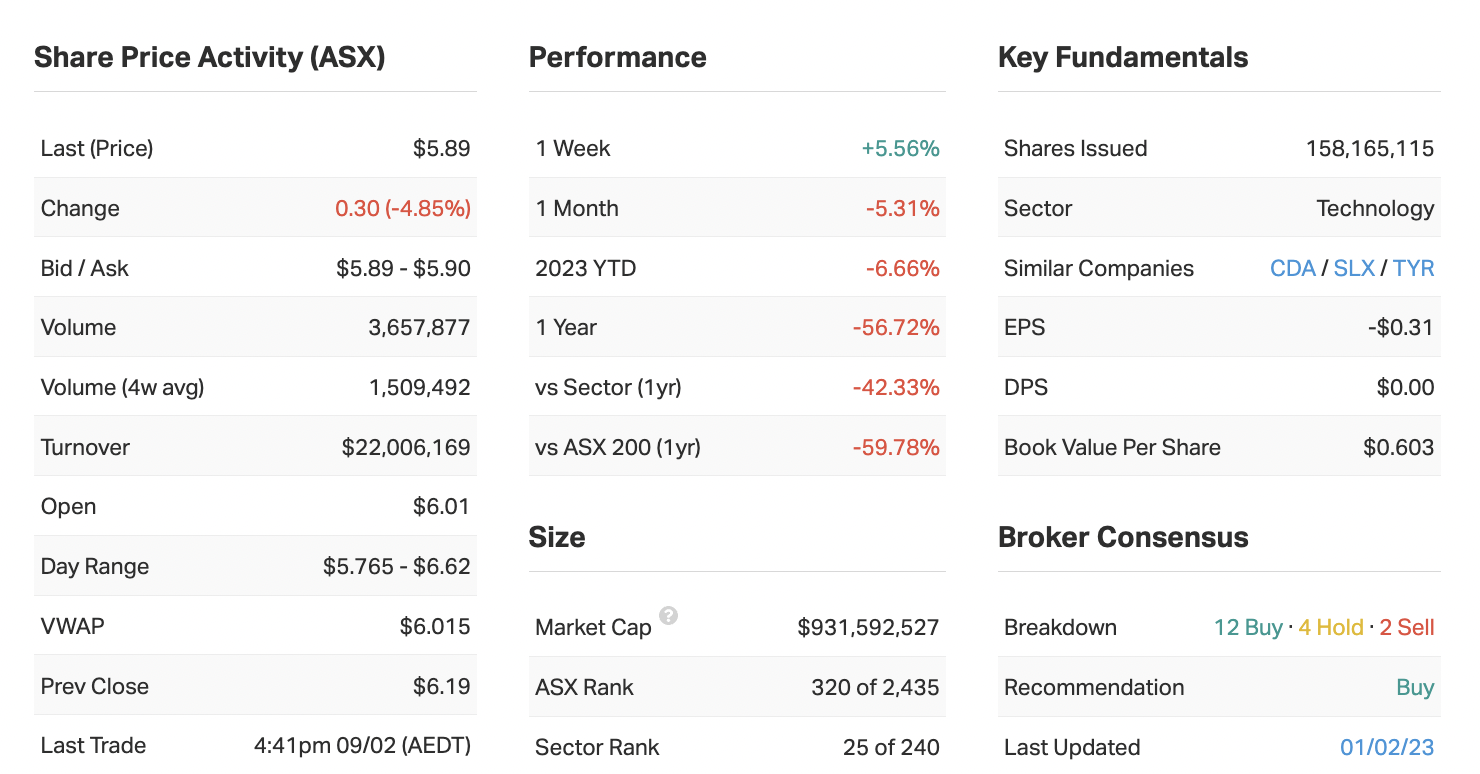The height and width of the screenshot is (774, 1480).
Task: Click the Size section heading
Action: [556, 537]
